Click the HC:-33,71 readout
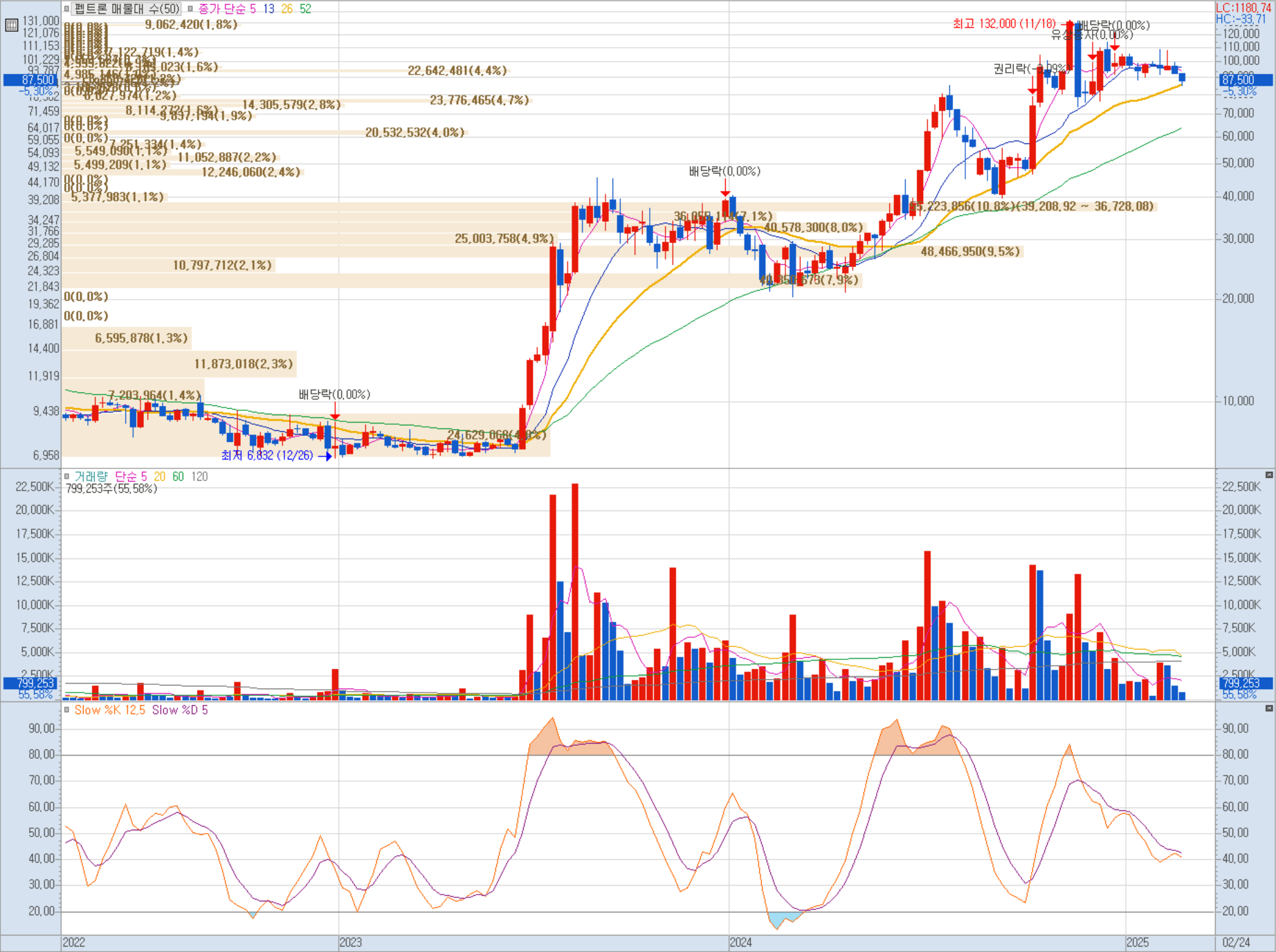Viewport: 1276px width, 952px height. pos(1241,19)
